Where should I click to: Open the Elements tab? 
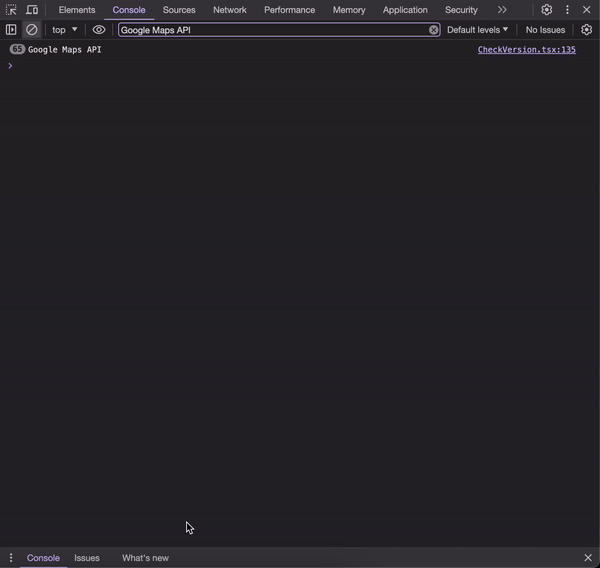(77, 10)
